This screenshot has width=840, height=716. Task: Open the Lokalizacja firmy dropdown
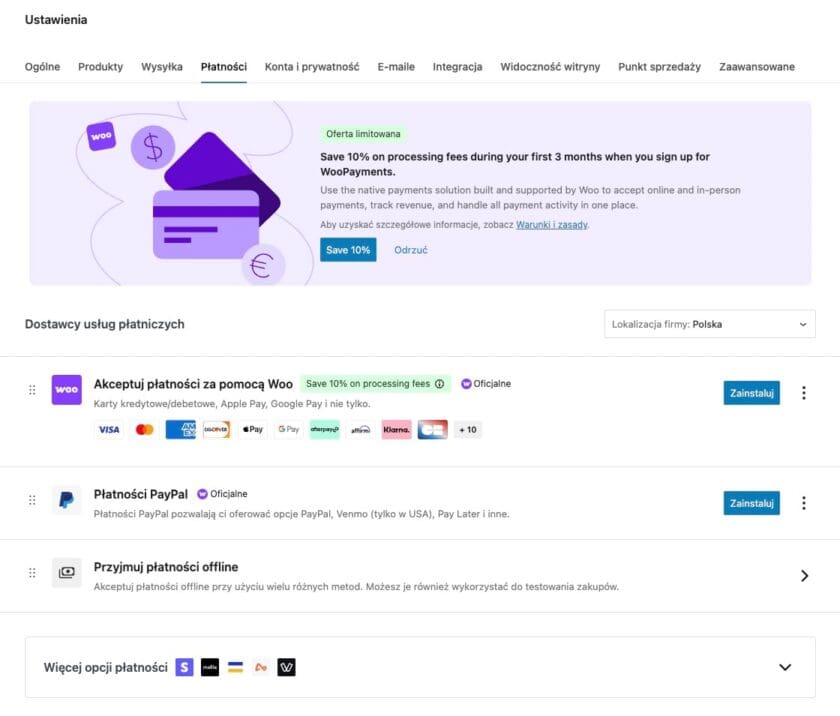710,324
